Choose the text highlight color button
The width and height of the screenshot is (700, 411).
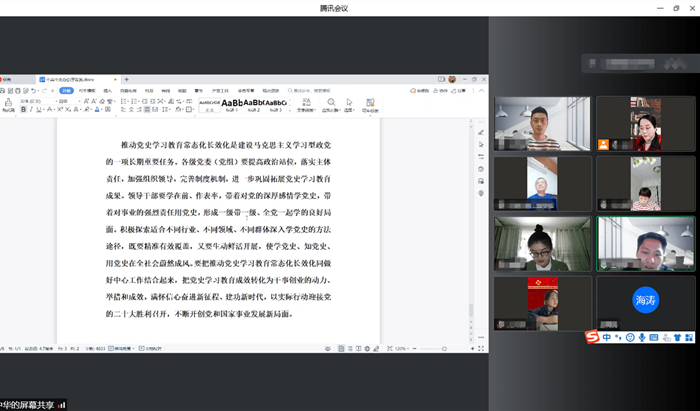(x=87, y=109)
